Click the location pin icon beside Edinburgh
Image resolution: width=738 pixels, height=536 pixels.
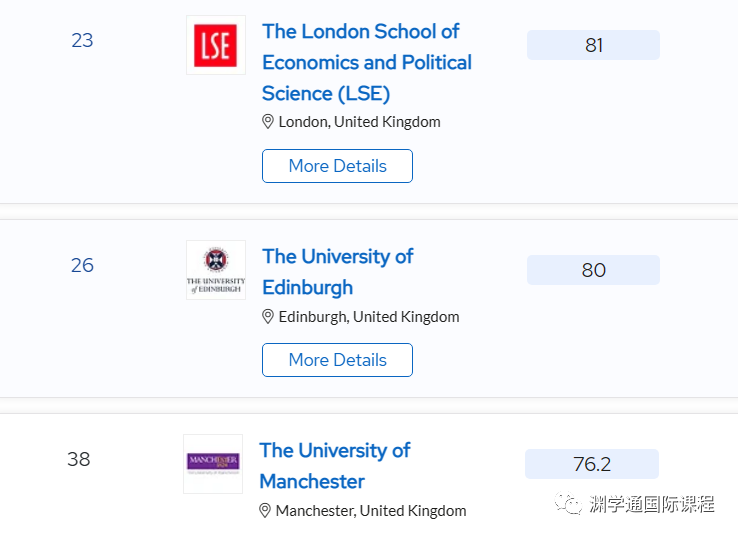[x=268, y=317]
